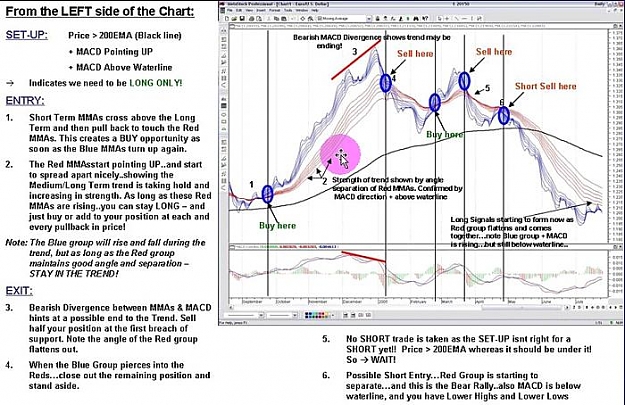The height and width of the screenshot is (405, 625).
Task: Pick a color from bottom color palette
Action: point(317,315)
